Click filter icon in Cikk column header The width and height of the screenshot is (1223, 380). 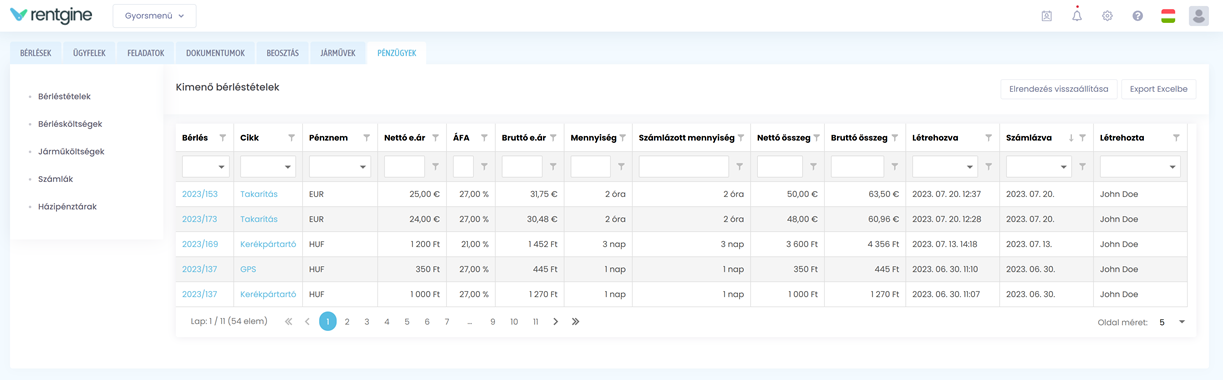[291, 138]
